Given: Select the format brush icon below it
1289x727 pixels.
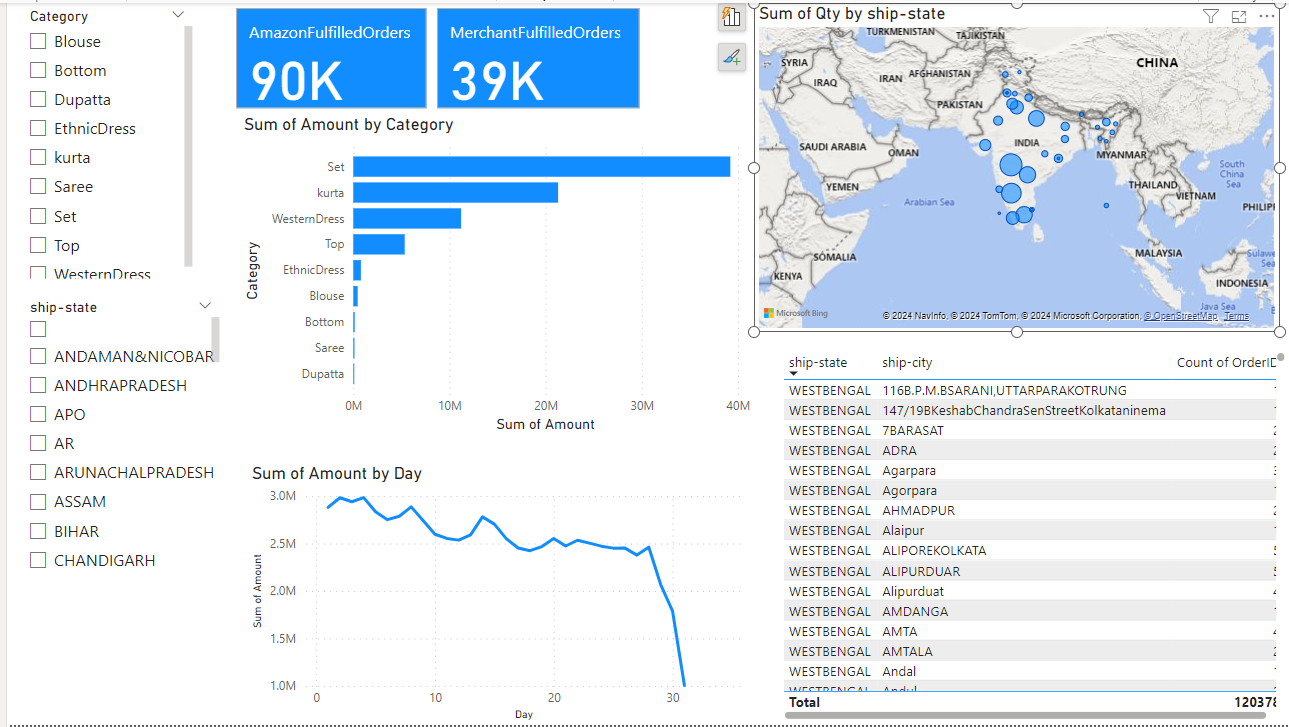Looking at the screenshot, I should (x=731, y=57).
